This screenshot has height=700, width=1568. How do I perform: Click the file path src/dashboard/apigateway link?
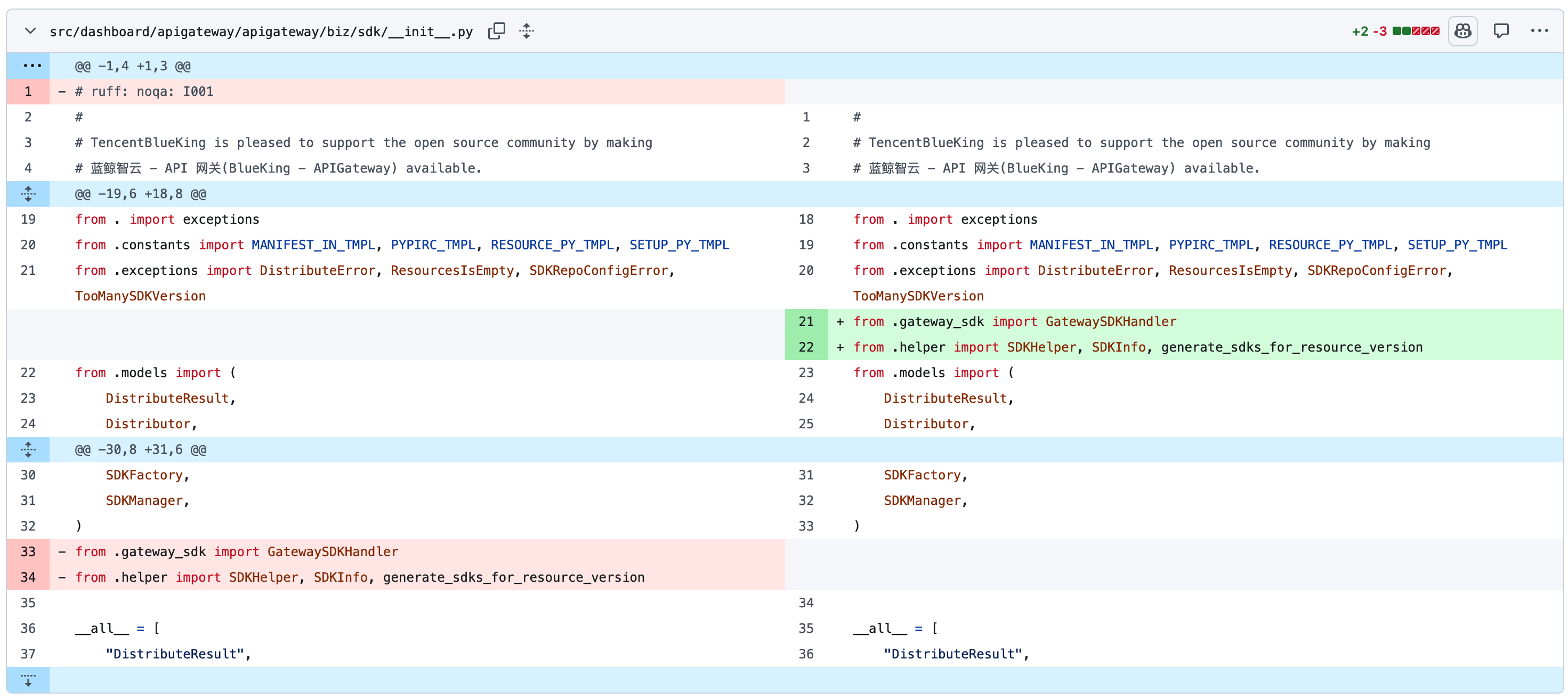point(261,31)
